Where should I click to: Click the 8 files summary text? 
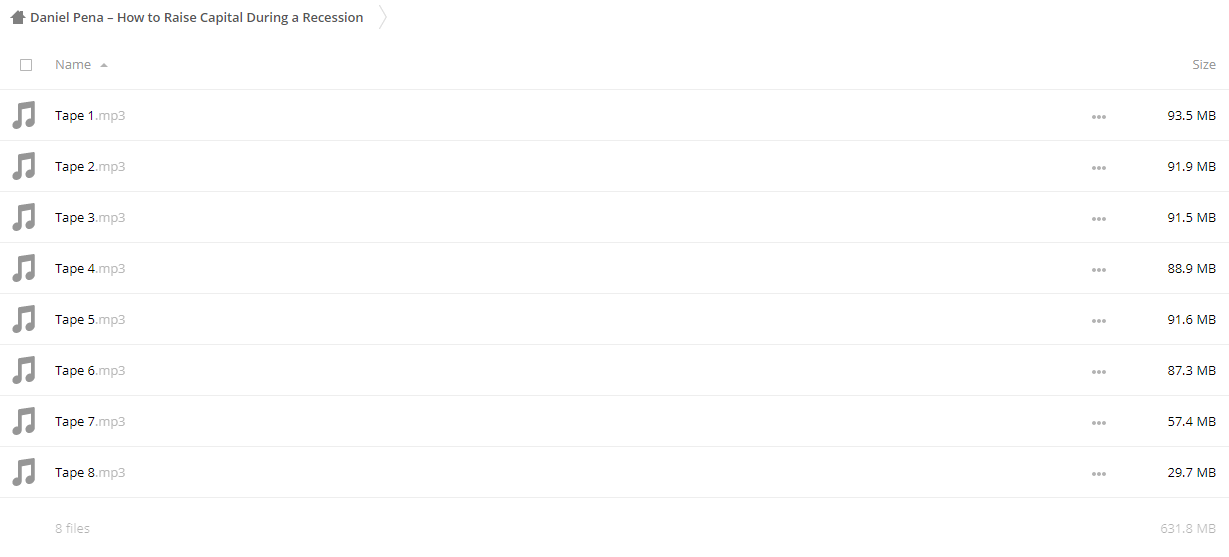tap(72, 528)
